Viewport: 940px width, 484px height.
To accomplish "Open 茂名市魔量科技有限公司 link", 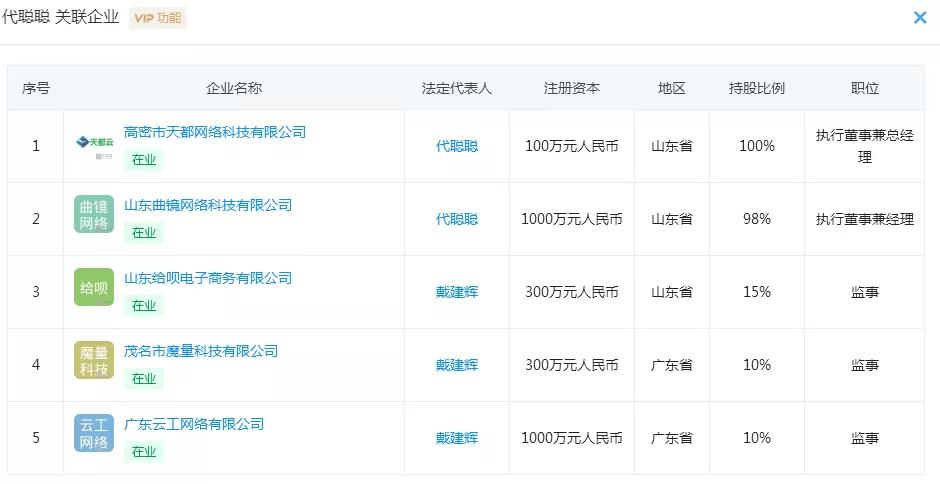I will (x=201, y=351).
